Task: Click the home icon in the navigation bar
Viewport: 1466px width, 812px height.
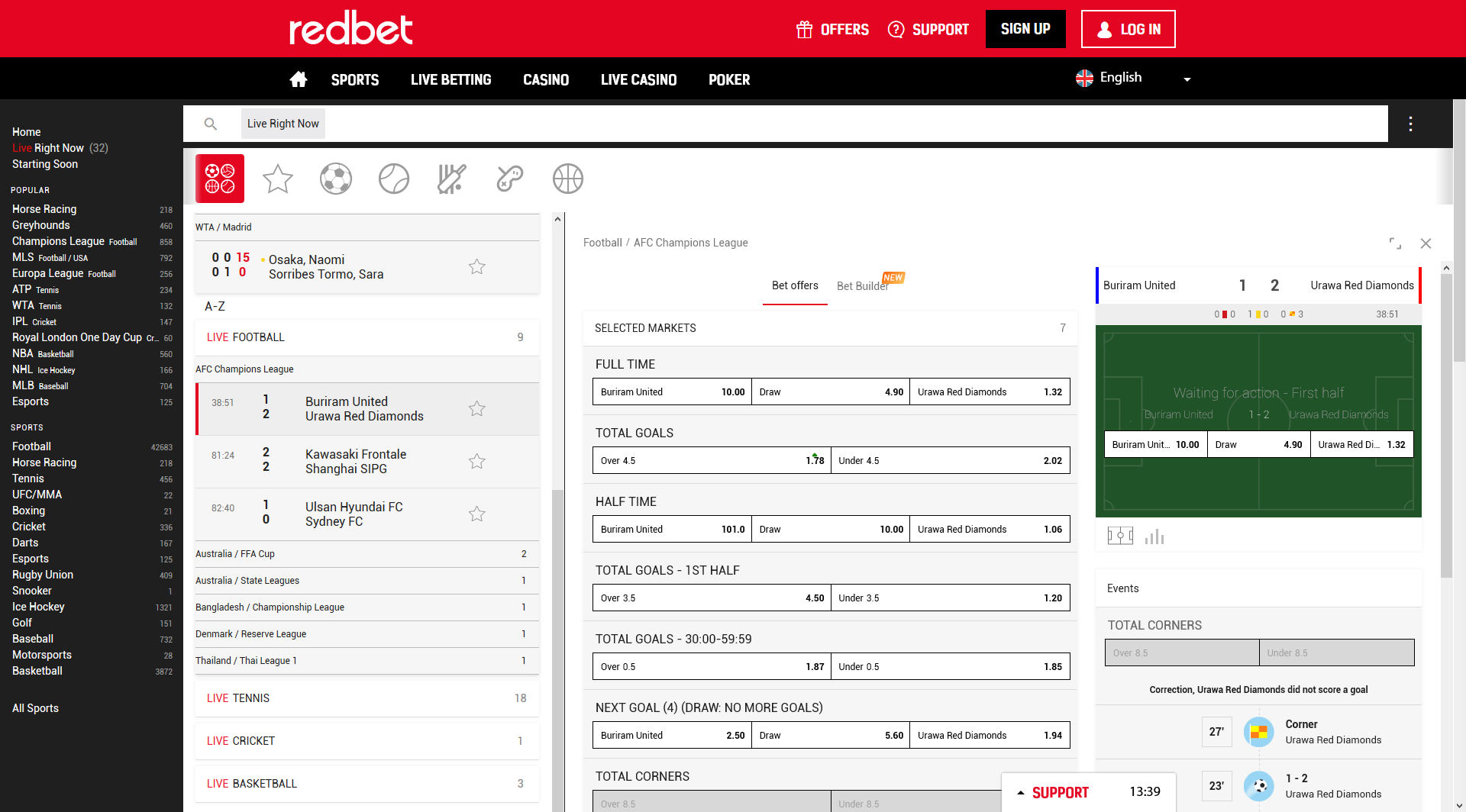Action: tap(299, 79)
